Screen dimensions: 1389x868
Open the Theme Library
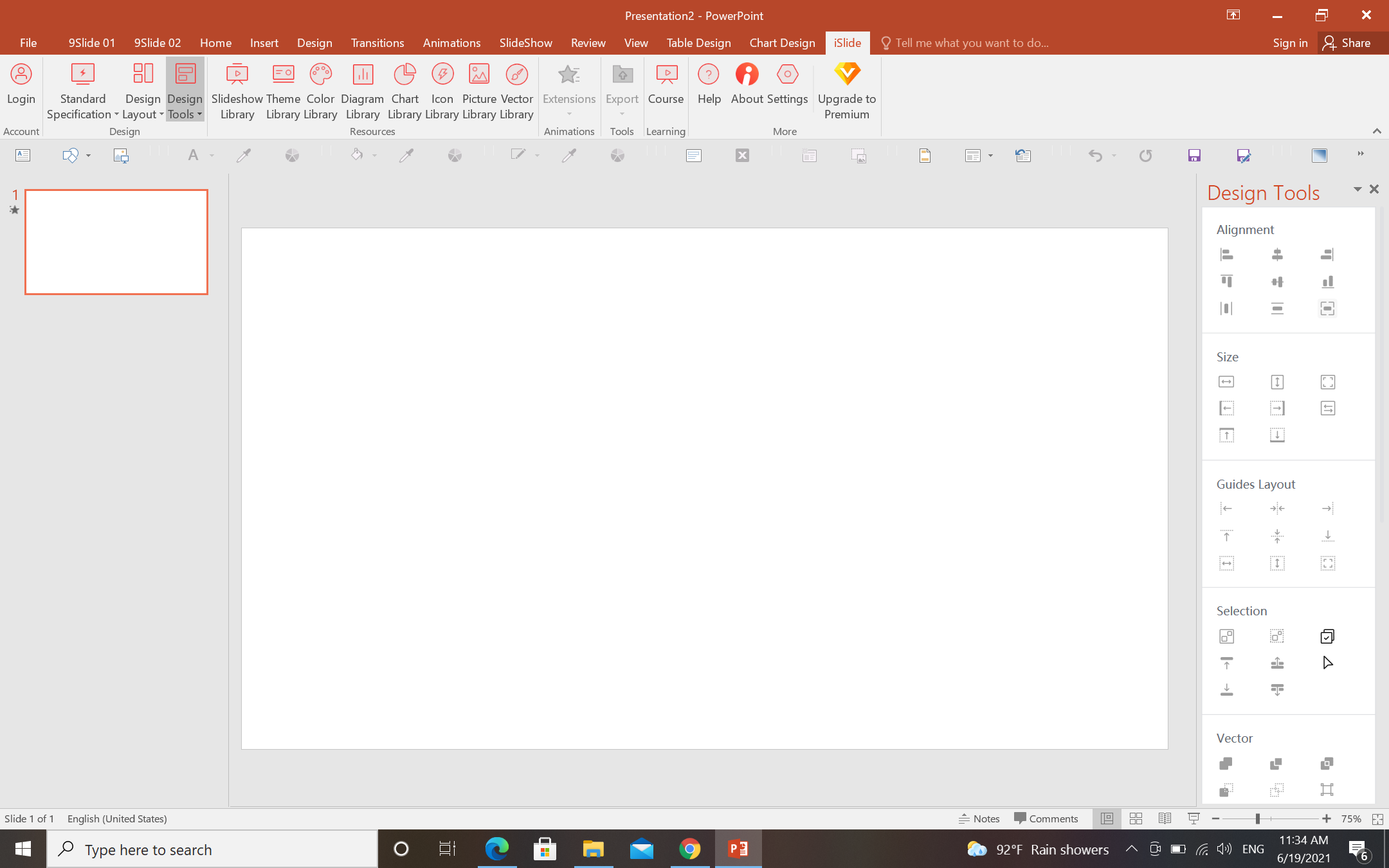(x=283, y=91)
